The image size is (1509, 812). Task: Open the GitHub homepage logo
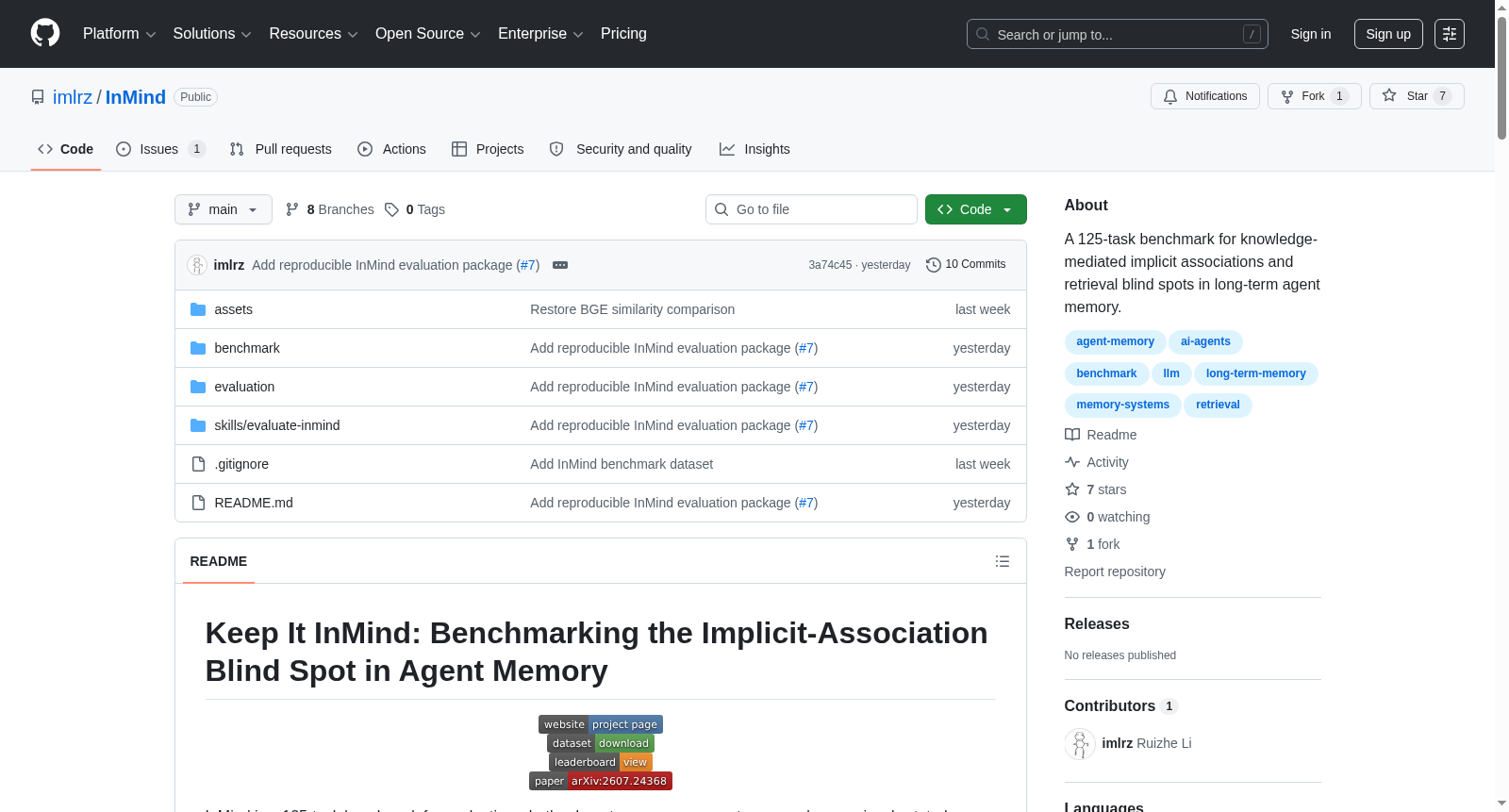[45, 33]
